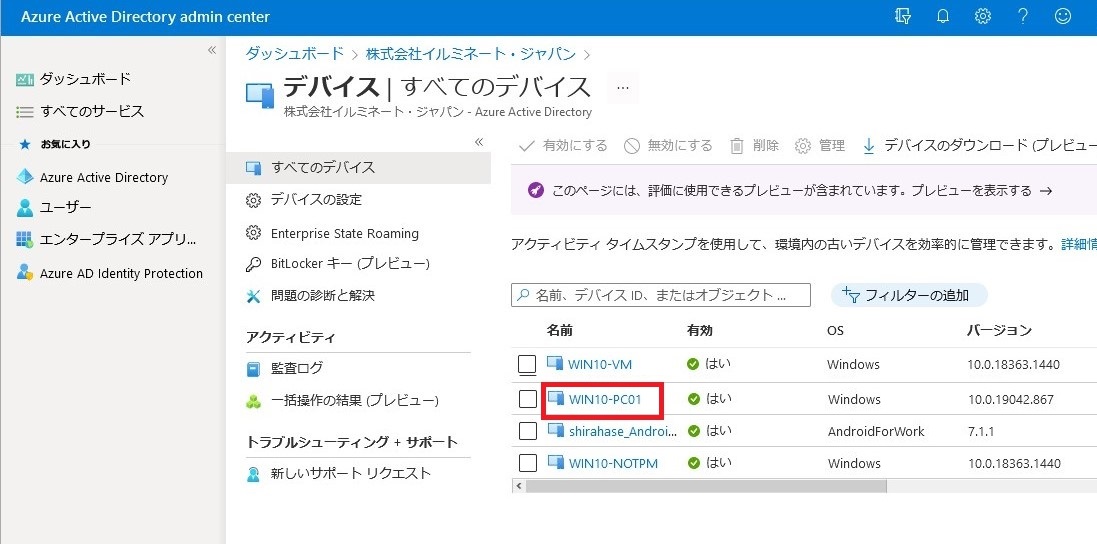1097x544 pixels.
Task: Click the ダッシュボード breadcrumb link
Action: 295,54
